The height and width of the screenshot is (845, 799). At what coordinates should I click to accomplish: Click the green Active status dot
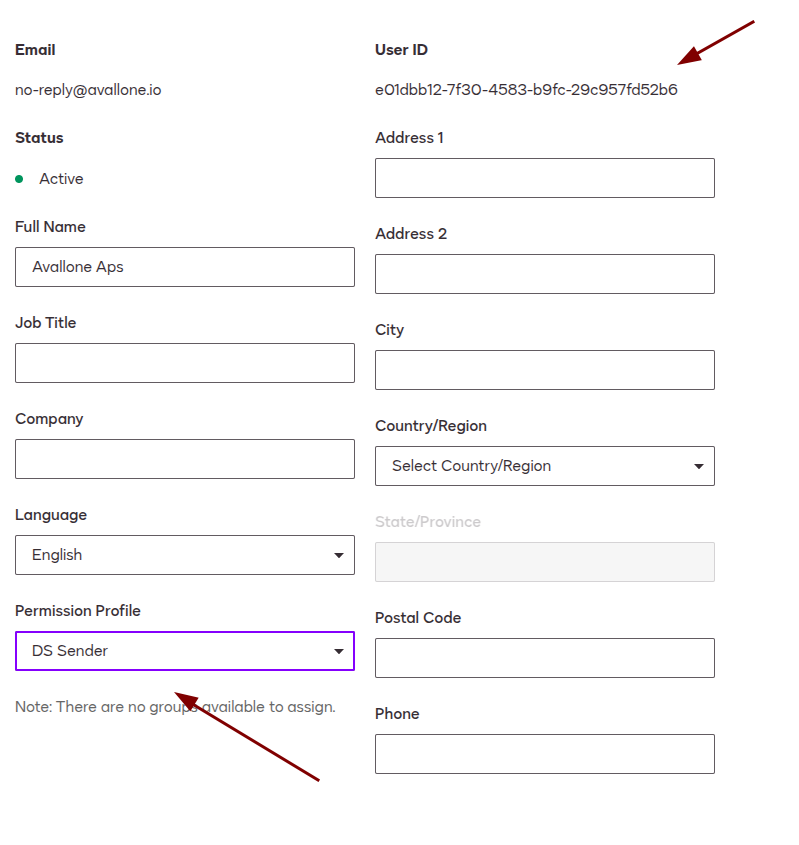pos(19,179)
